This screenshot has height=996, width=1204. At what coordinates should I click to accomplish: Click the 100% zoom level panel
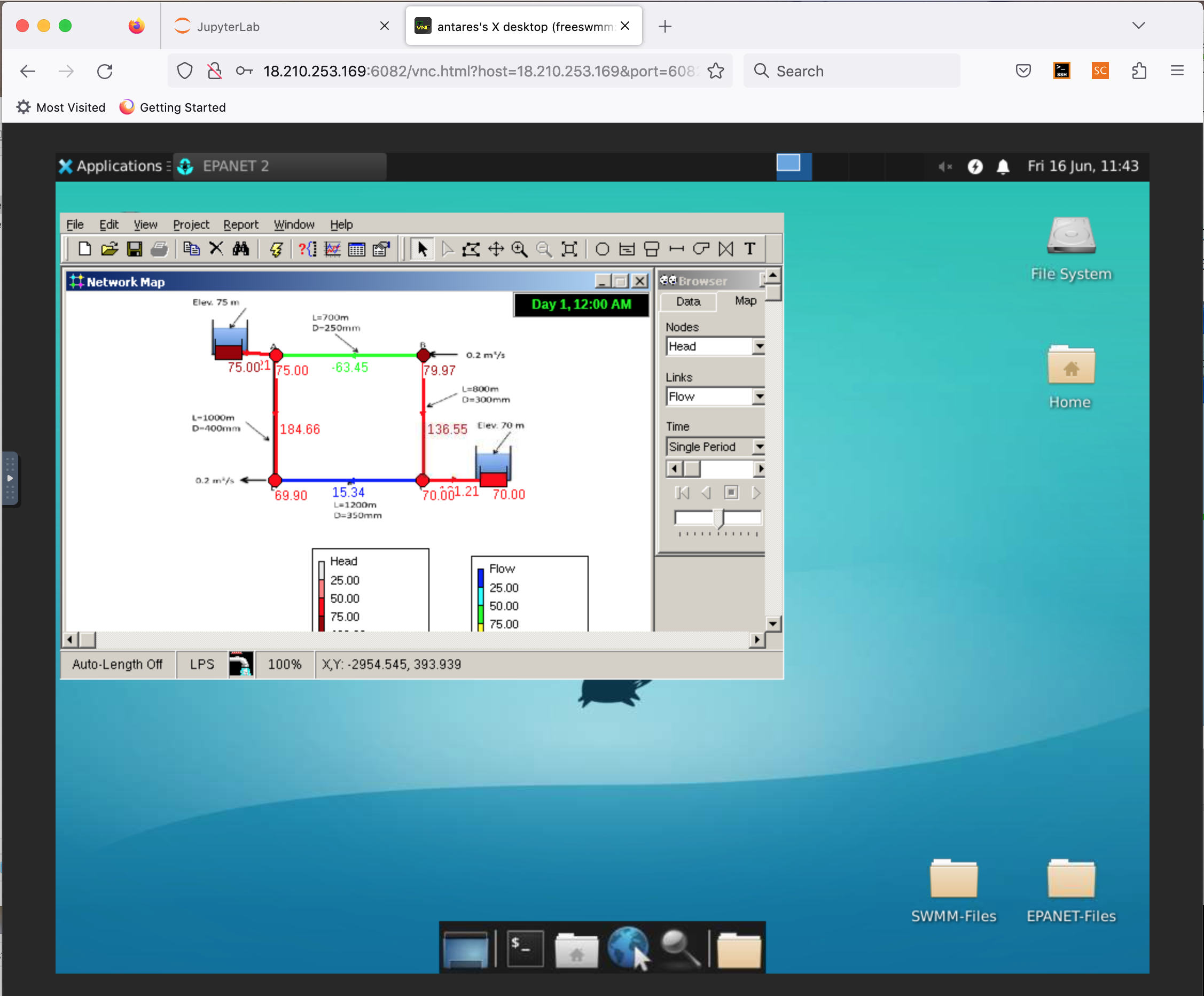(x=284, y=665)
